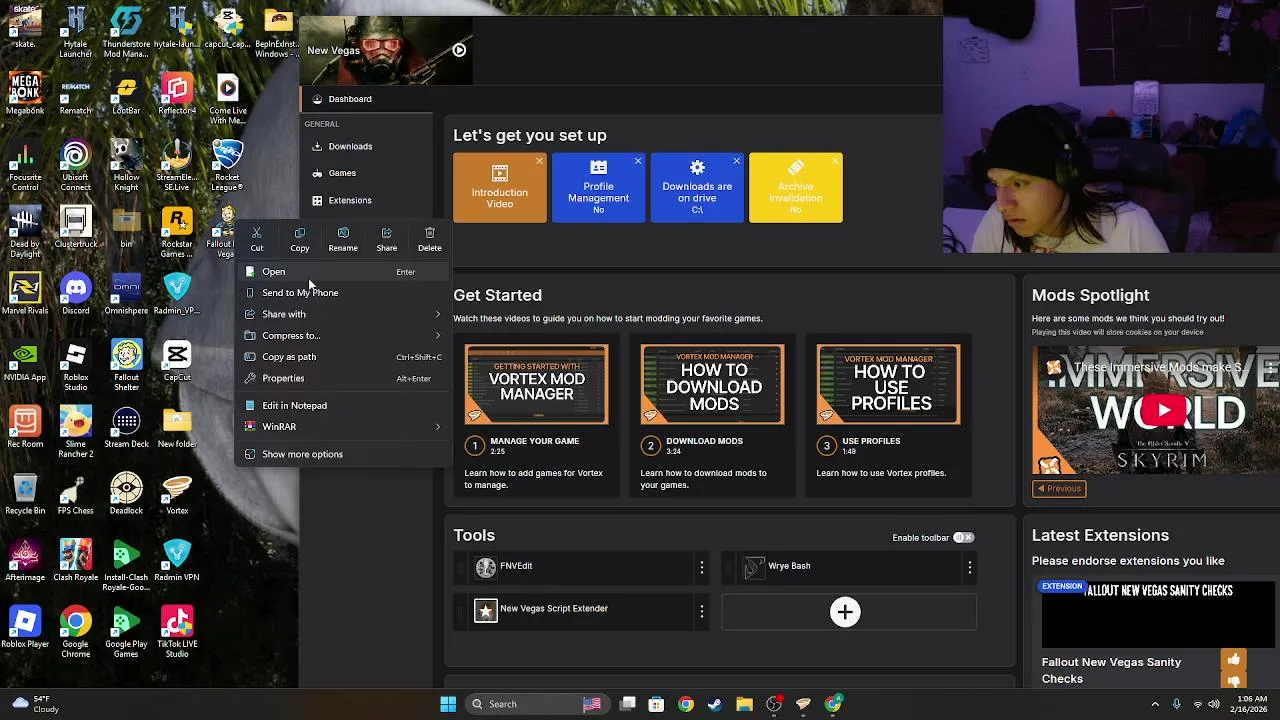The height and width of the screenshot is (720, 1280).
Task: Dismiss Profile Management card
Action: tap(638, 161)
